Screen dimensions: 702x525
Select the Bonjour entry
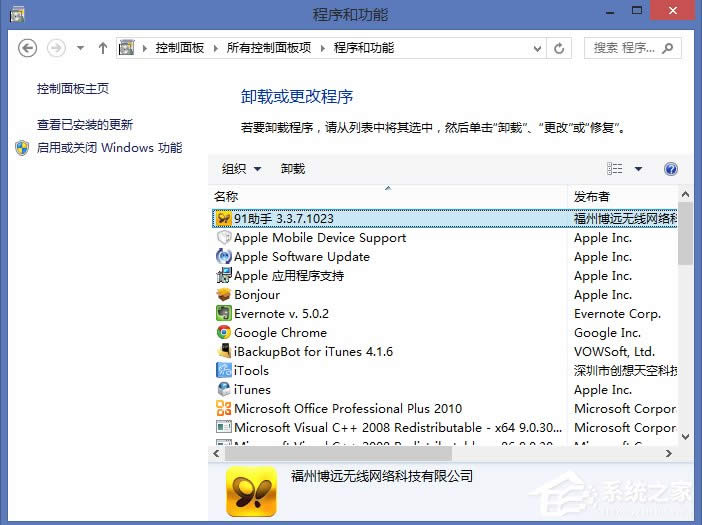coord(445,295)
